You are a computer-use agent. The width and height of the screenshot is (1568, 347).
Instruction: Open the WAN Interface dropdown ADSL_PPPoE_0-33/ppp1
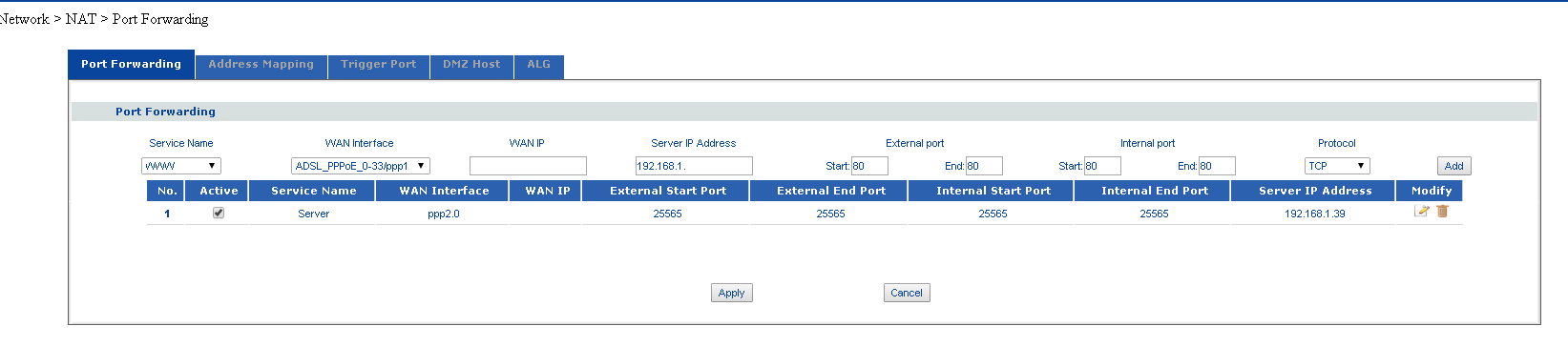pyautogui.click(x=361, y=166)
